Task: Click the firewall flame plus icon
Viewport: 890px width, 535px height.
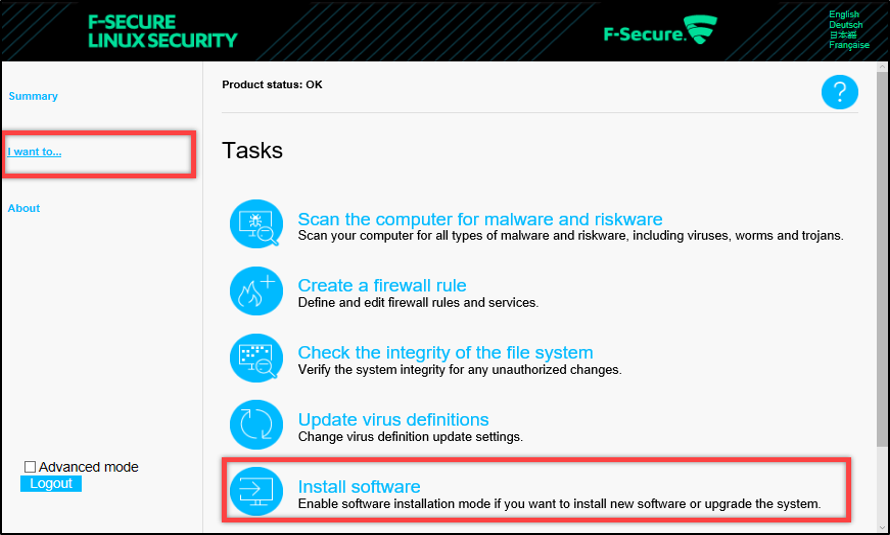Action: click(x=256, y=291)
